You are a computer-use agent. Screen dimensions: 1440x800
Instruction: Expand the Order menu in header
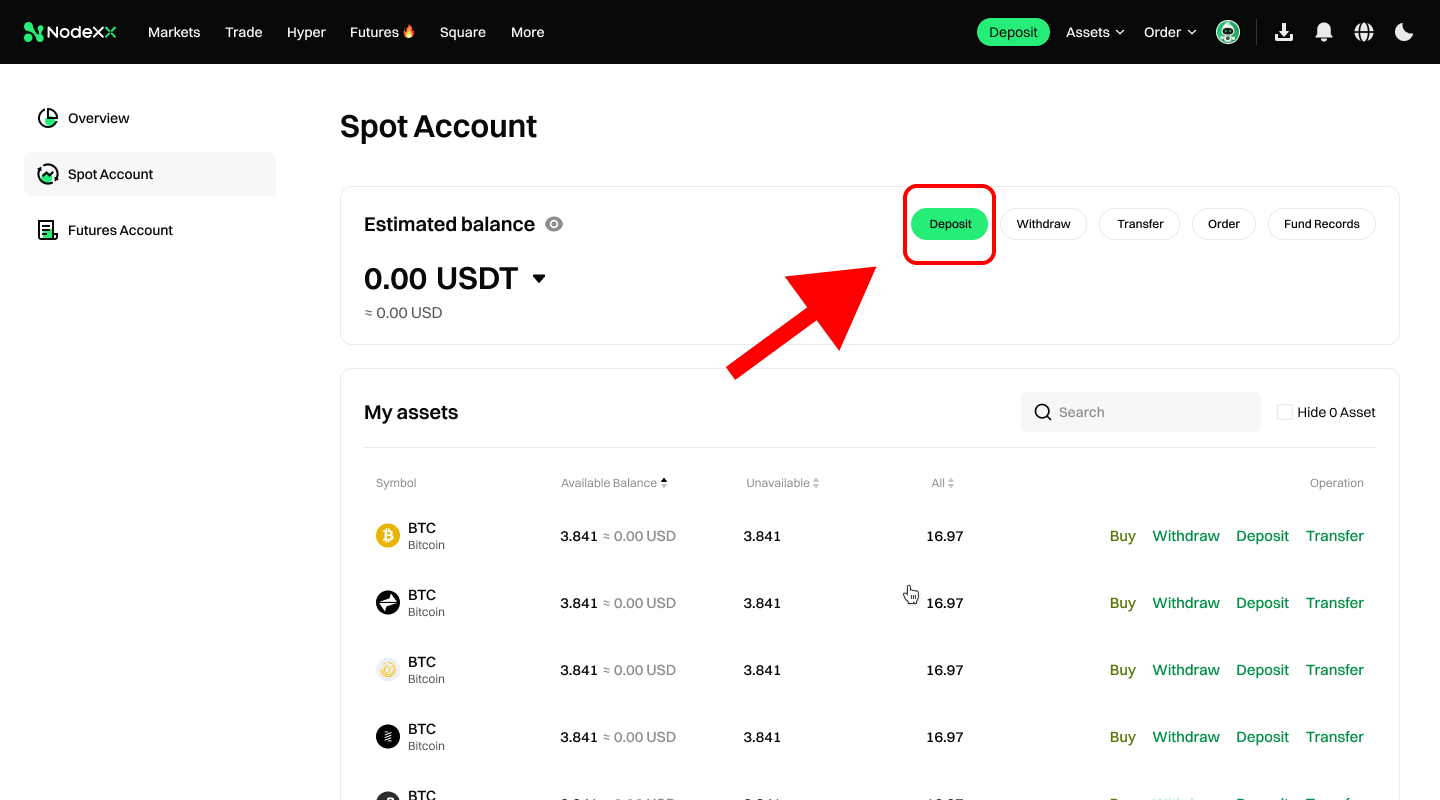tap(1170, 32)
